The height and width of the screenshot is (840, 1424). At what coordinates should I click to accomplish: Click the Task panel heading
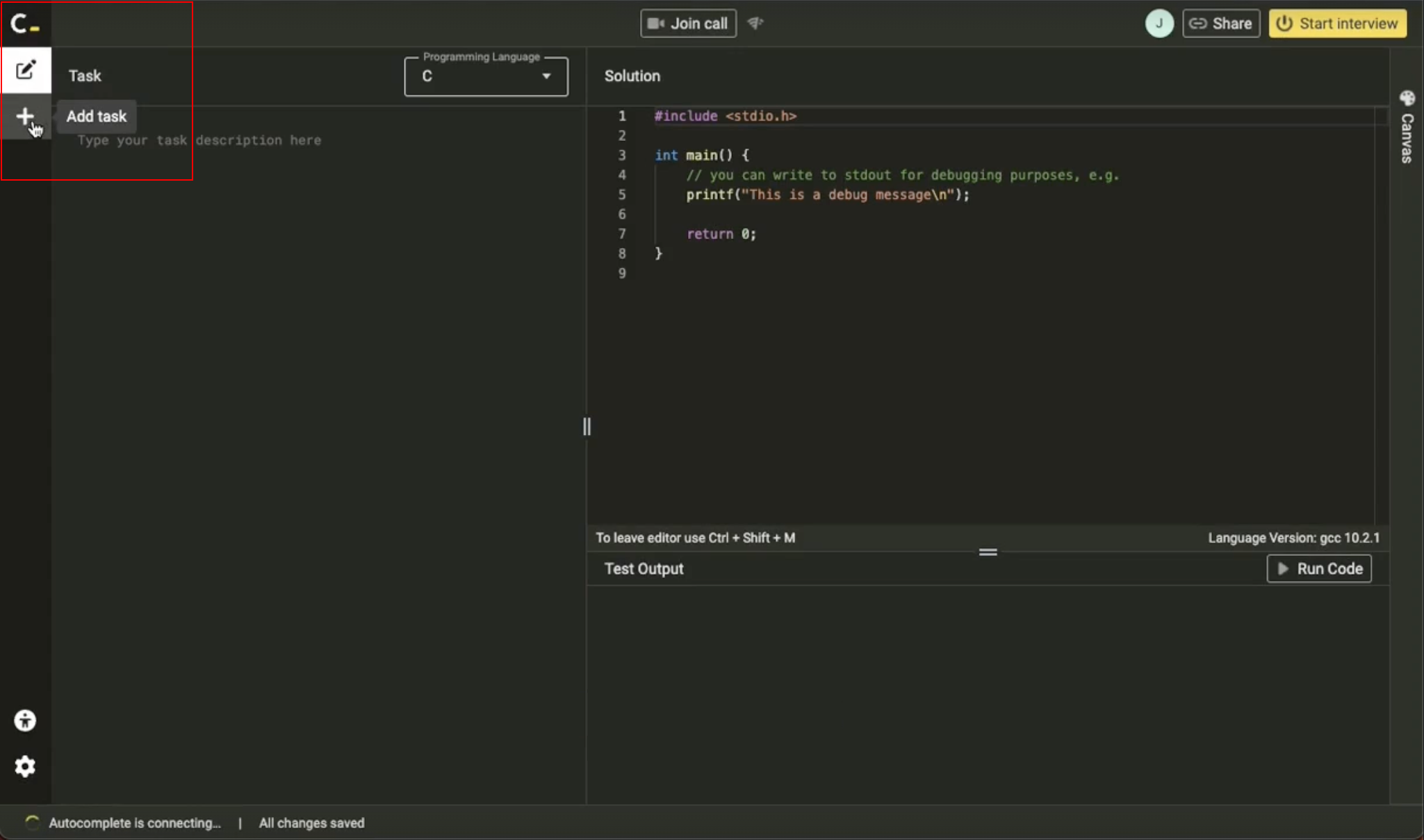click(85, 76)
